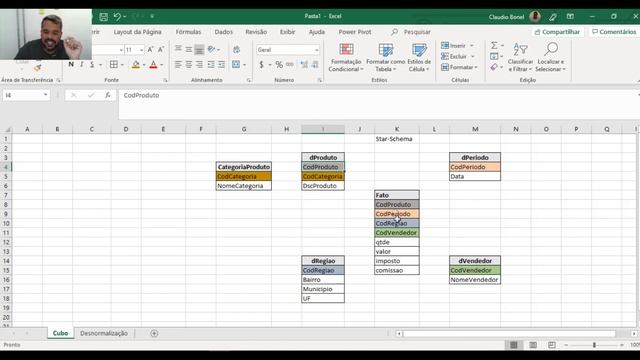
Task: Decrease indent
Action: (x=211, y=64)
